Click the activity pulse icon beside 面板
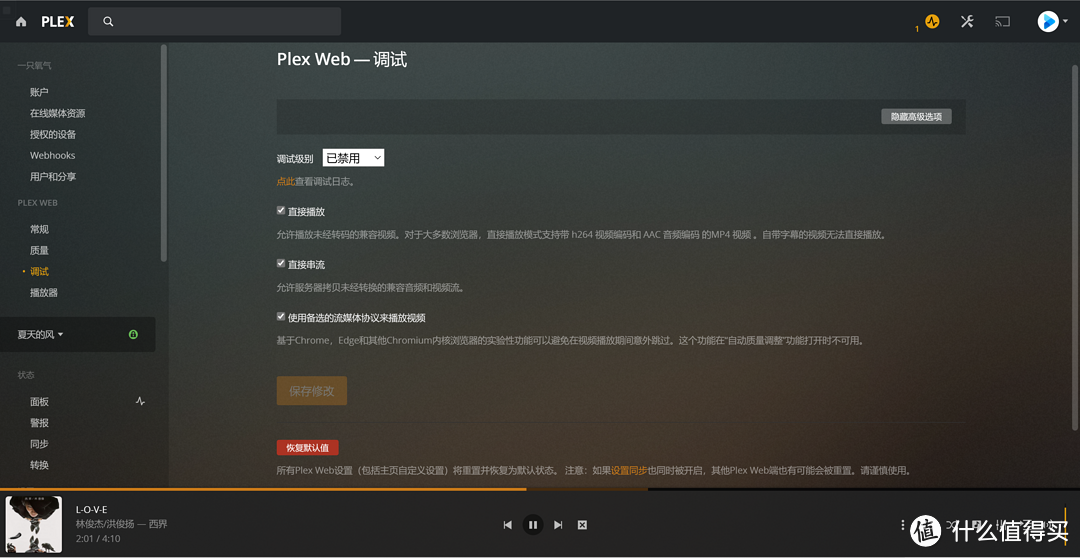The image size is (1080, 558). click(x=140, y=401)
